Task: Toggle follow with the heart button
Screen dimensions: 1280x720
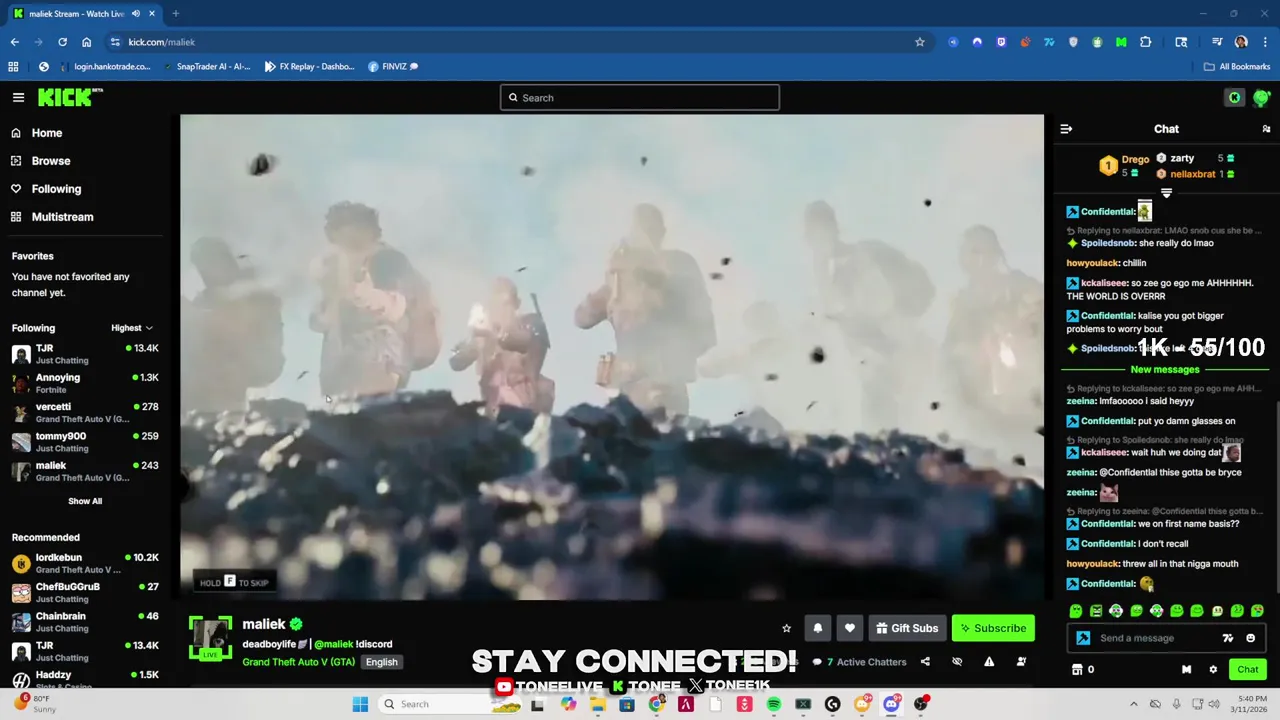Action: 849,628
